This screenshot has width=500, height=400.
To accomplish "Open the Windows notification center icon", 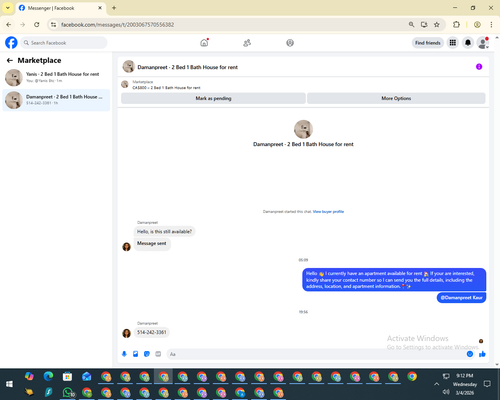I will (487, 384).
